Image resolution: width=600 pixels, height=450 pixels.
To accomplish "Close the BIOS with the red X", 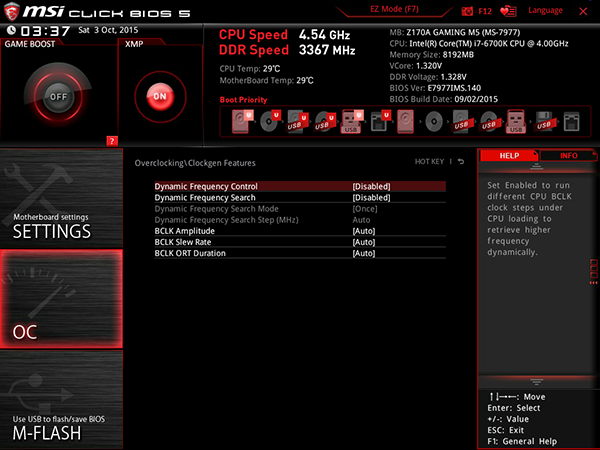I will [583, 11].
